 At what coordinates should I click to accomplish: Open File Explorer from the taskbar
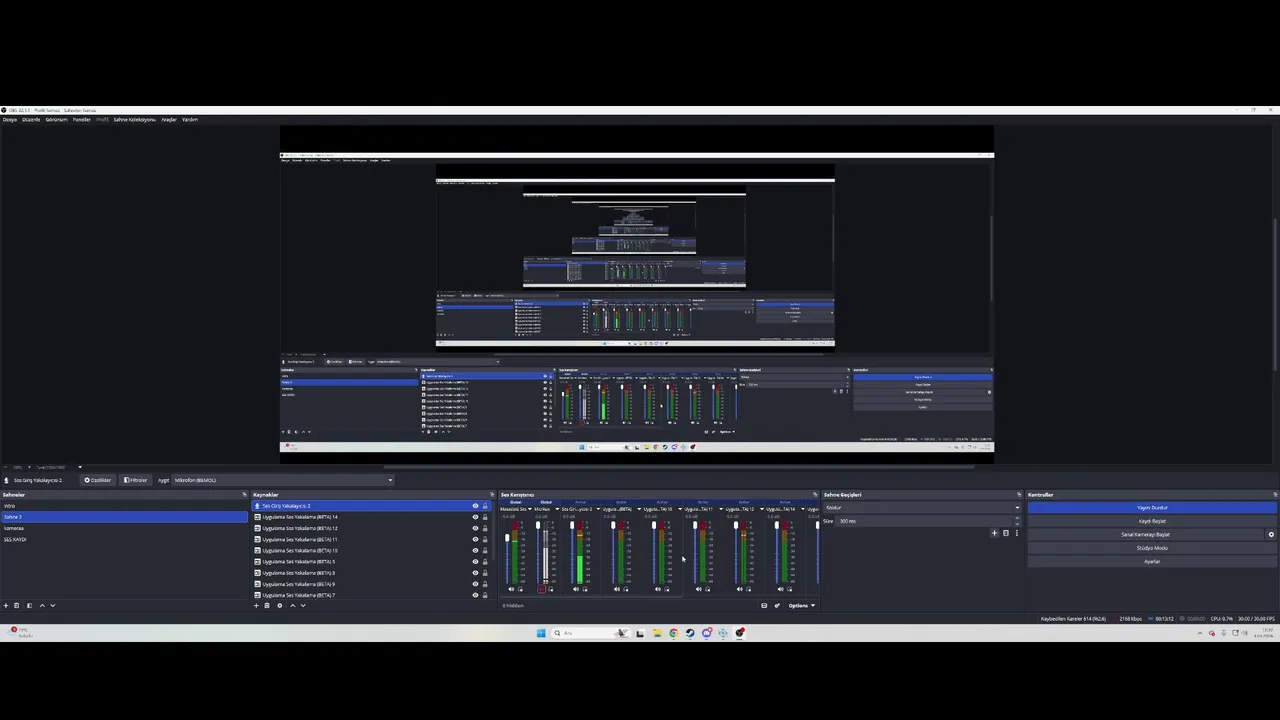coord(657,632)
